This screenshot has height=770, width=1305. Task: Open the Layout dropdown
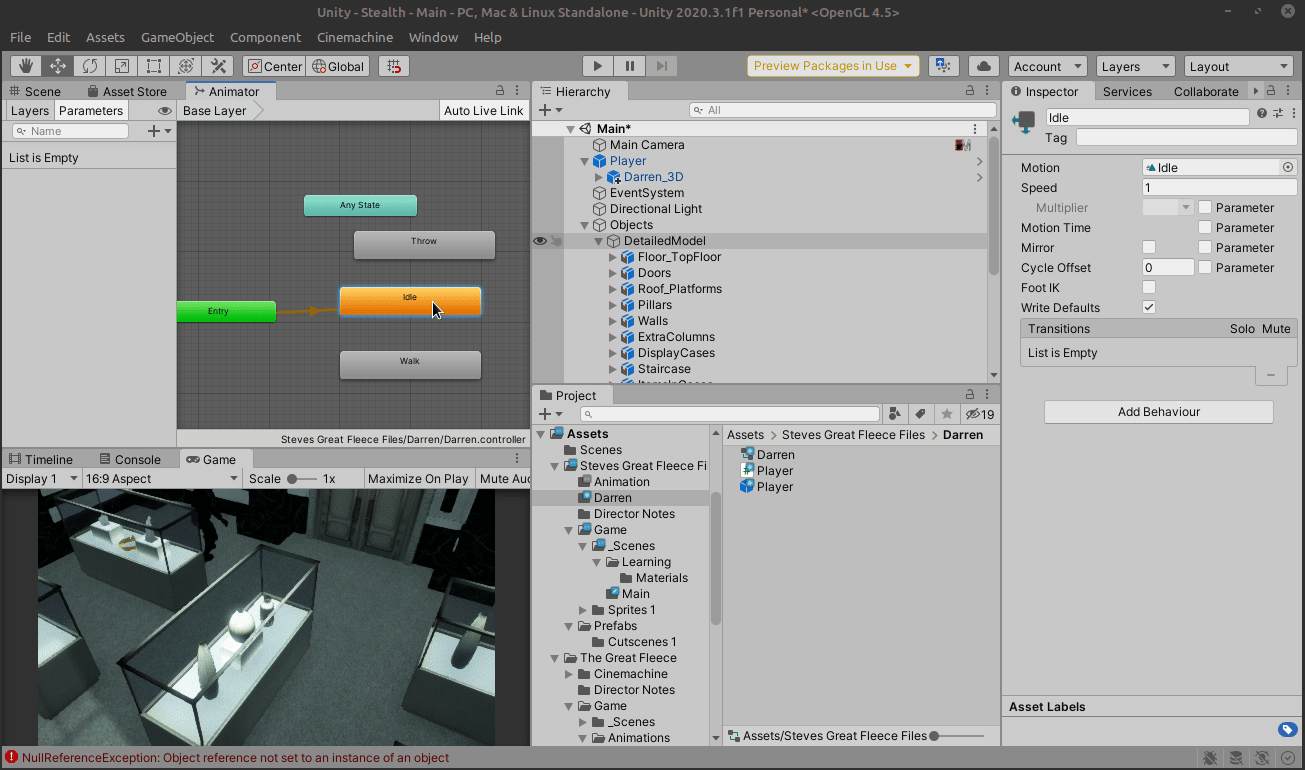click(1239, 66)
